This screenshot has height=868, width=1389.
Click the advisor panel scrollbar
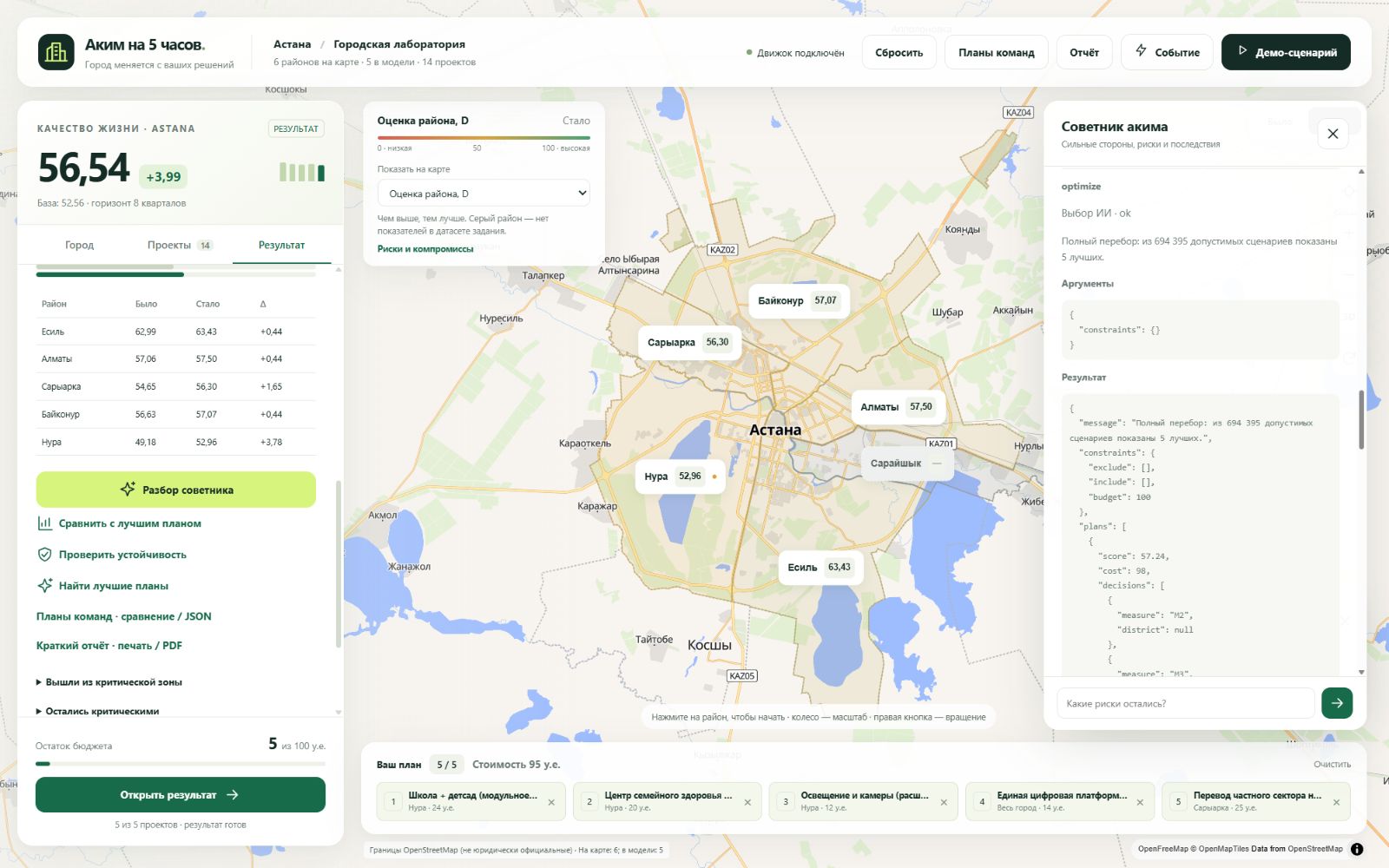(x=1361, y=420)
